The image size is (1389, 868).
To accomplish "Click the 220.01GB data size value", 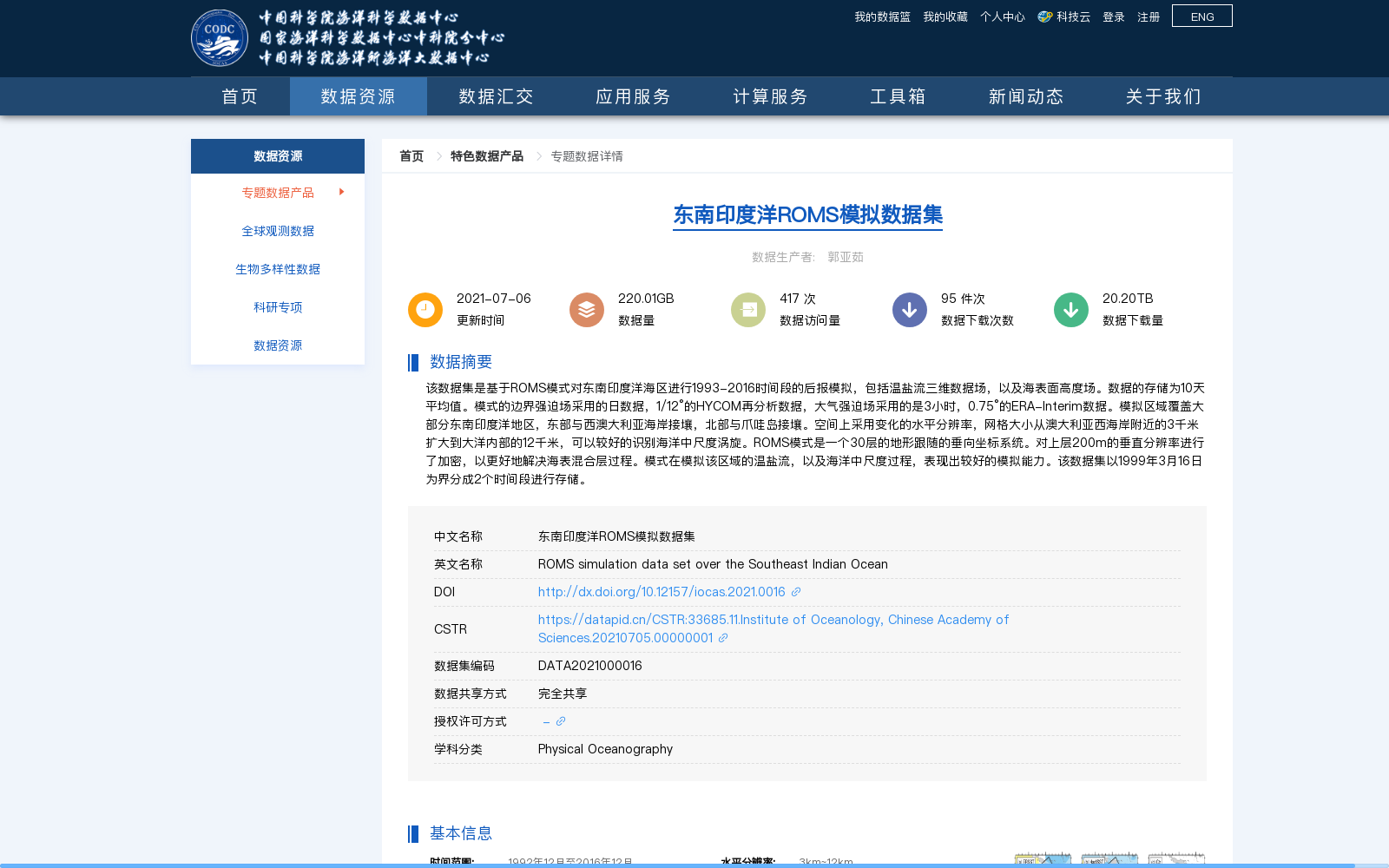I will point(646,299).
